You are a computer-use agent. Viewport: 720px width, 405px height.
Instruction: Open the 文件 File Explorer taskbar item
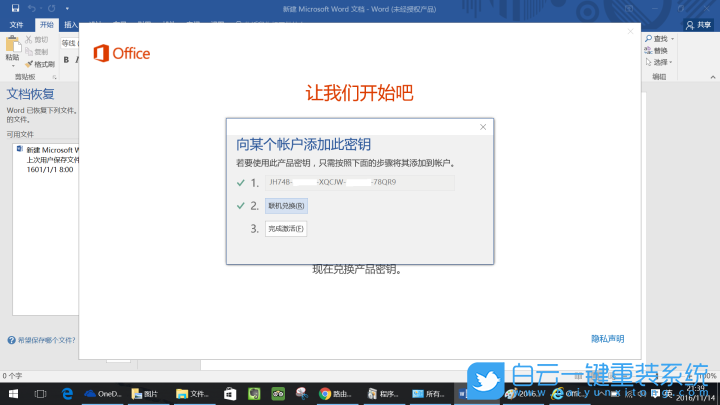coord(193,394)
